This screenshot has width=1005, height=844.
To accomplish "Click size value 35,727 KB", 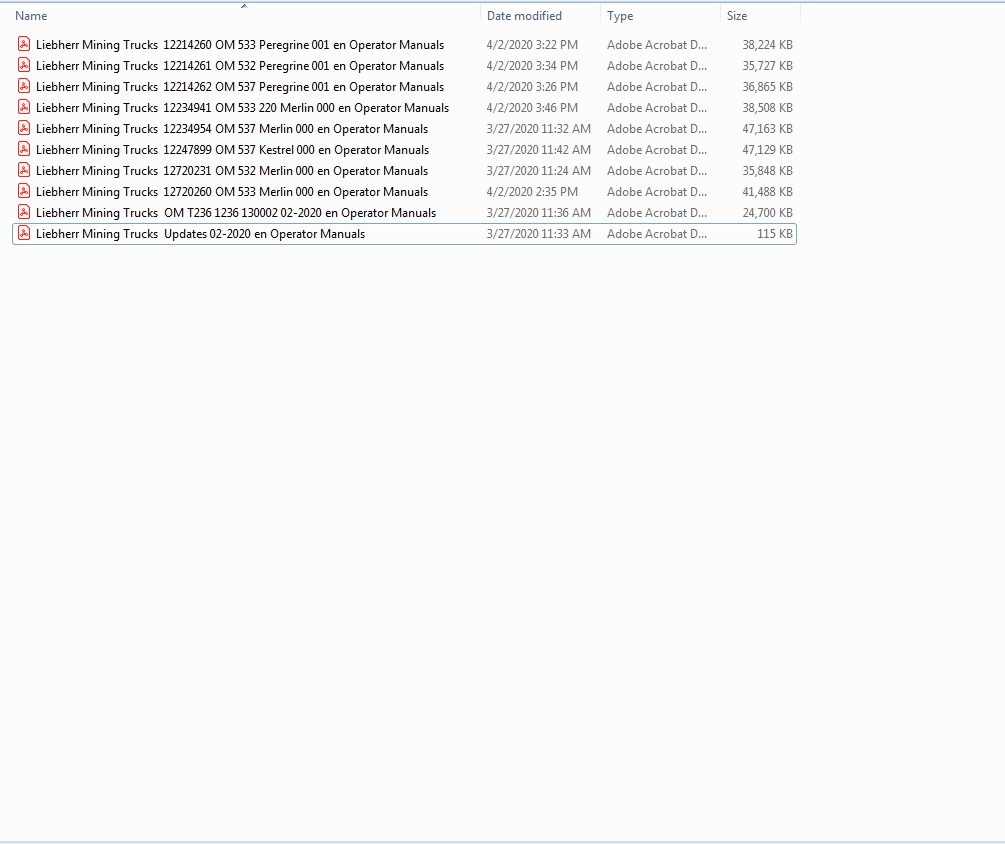I will (767, 66).
